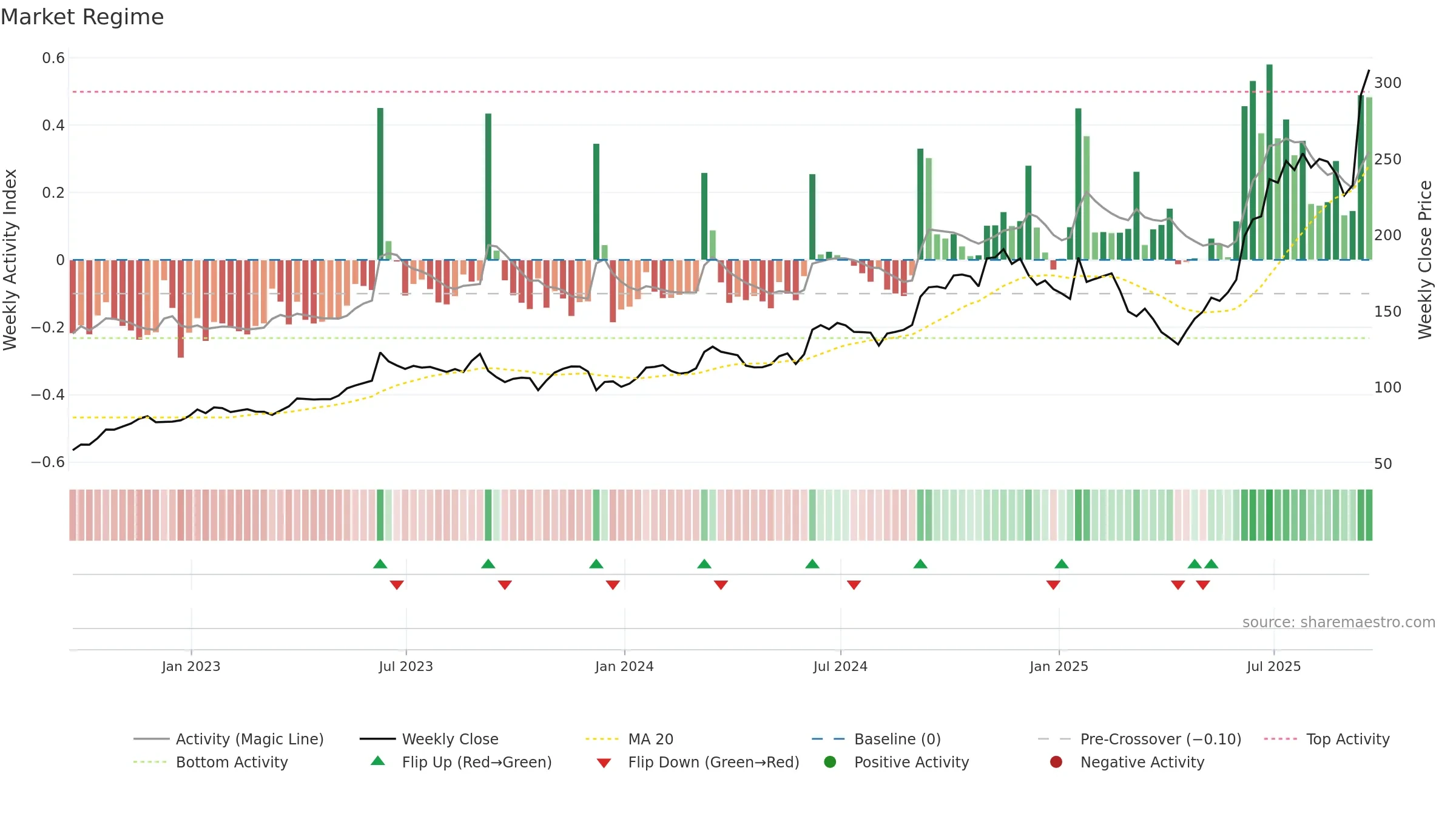Image resolution: width=1456 pixels, height=819 pixels.
Task: Click the Jan 2025 axis label
Action: (1059, 667)
